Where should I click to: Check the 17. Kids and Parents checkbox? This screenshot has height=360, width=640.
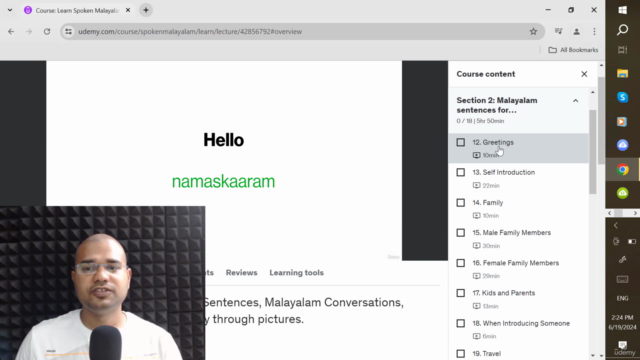pyautogui.click(x=460, y=293)
